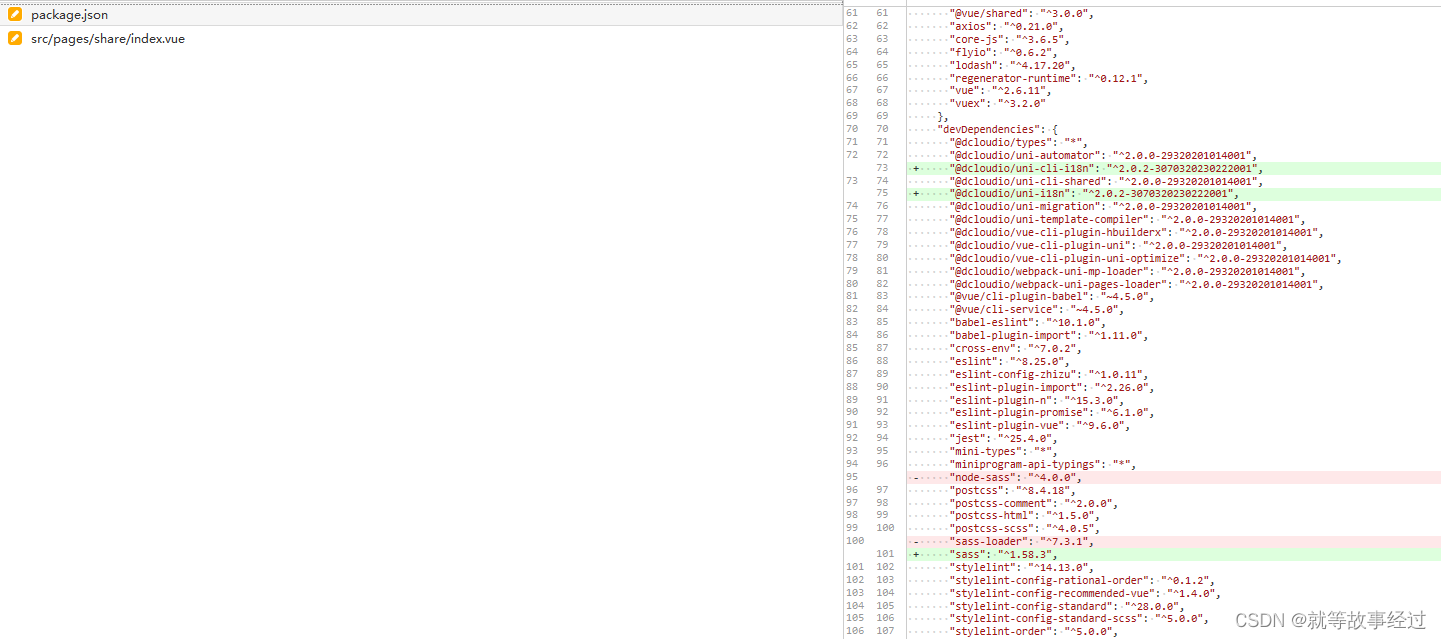Click the orange modified icon beside package.json

click(14, 14)
